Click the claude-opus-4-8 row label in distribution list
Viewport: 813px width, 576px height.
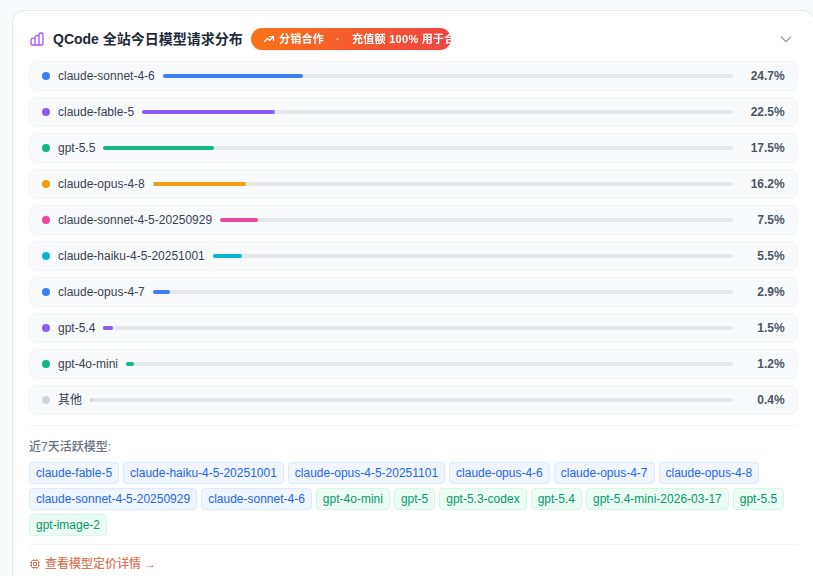[101, 184]
